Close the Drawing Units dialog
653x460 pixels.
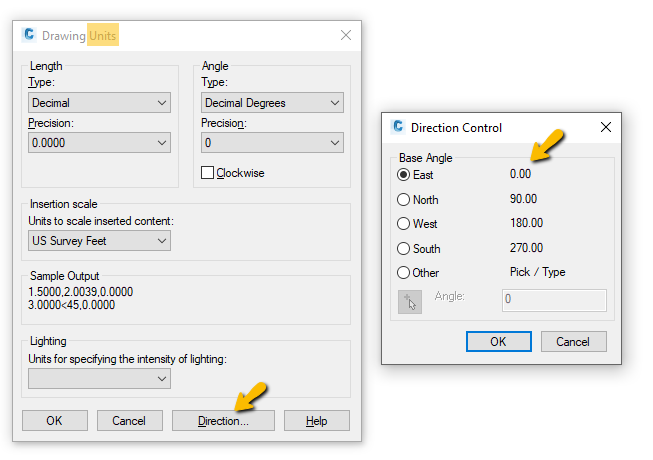pos(346,35)
